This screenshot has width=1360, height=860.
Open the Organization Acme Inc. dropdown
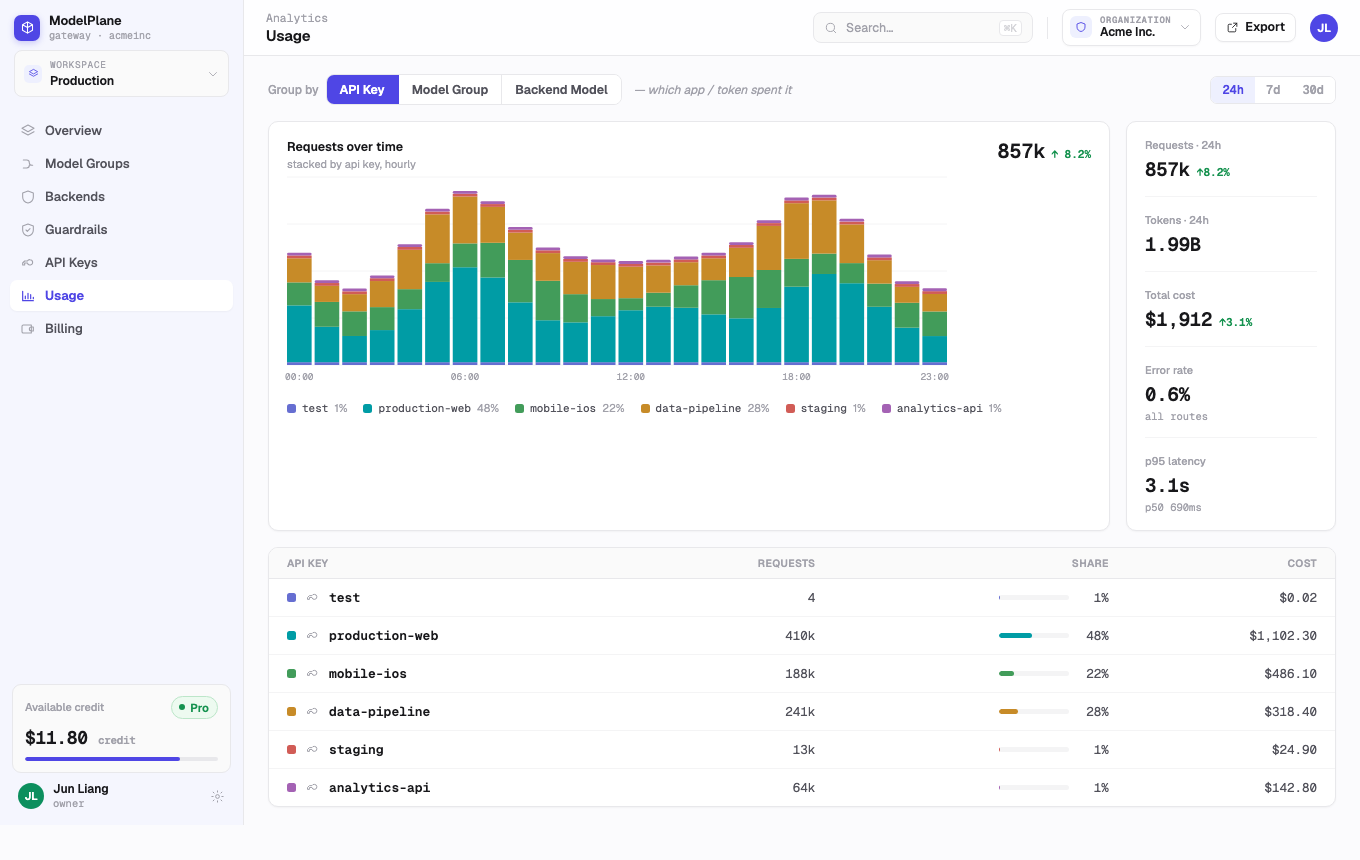(x=1131, y=27)
